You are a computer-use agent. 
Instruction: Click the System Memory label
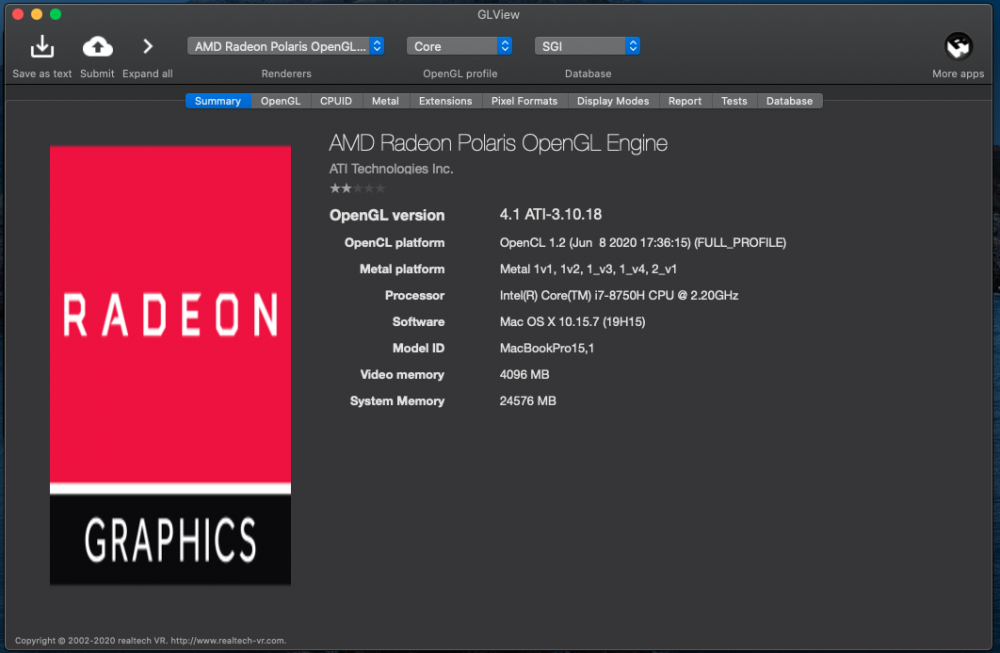pyautogui.click(x=397, y=401)
